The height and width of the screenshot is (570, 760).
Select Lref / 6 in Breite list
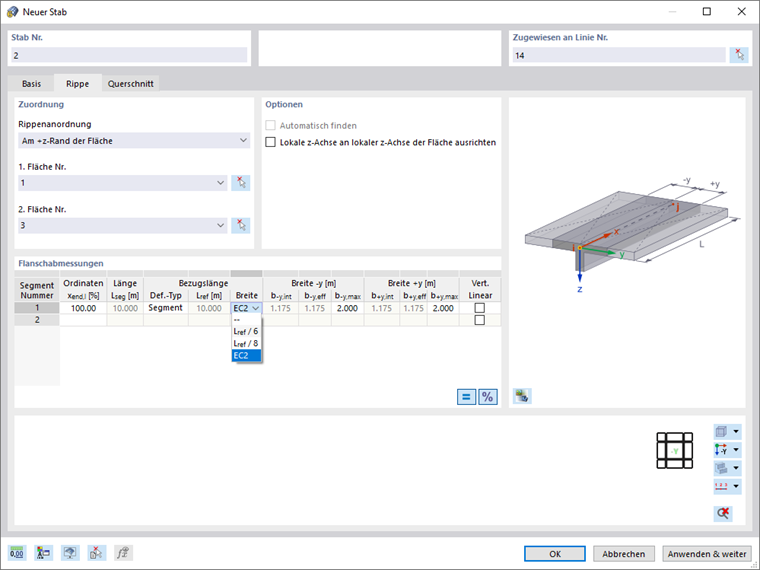(247, 332)
